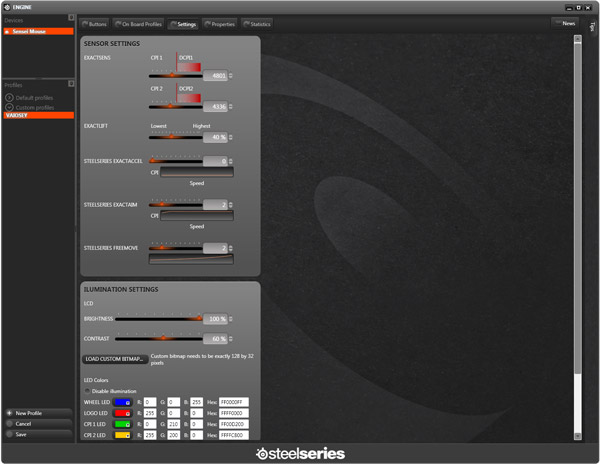
Task: Adjust LCD Contrast slider
Action: tap(158, 338)
